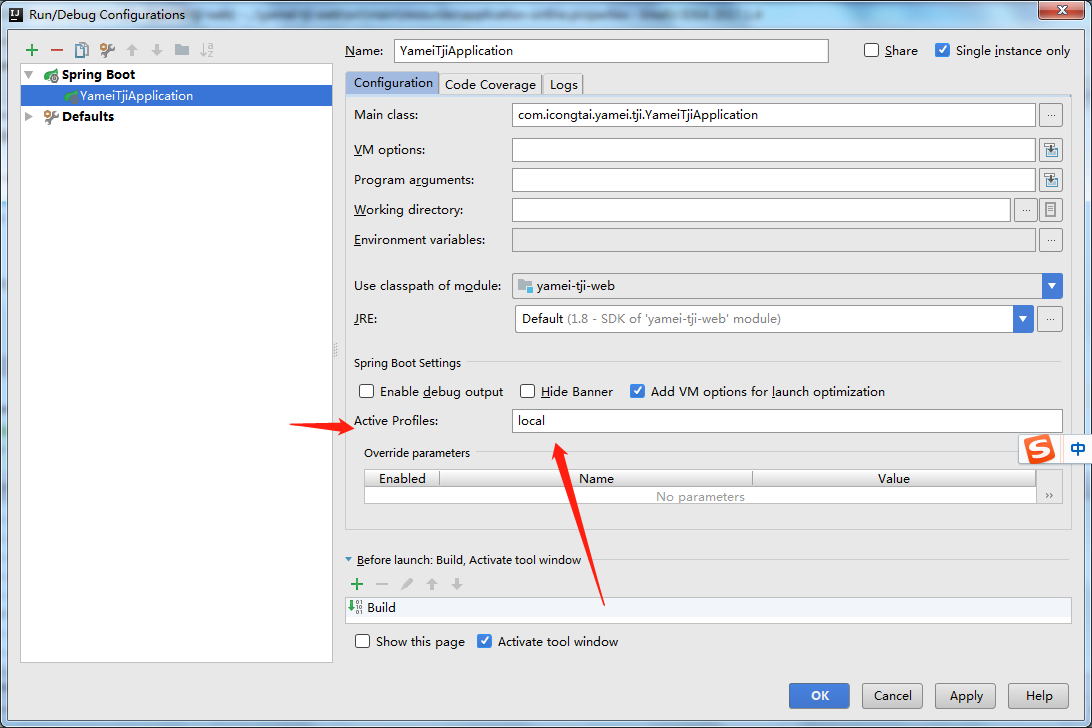The height and width of the screenshot is (728, 1092).
Task: Expand override parameters table chevrons
Action: (x=1050, y=495)
